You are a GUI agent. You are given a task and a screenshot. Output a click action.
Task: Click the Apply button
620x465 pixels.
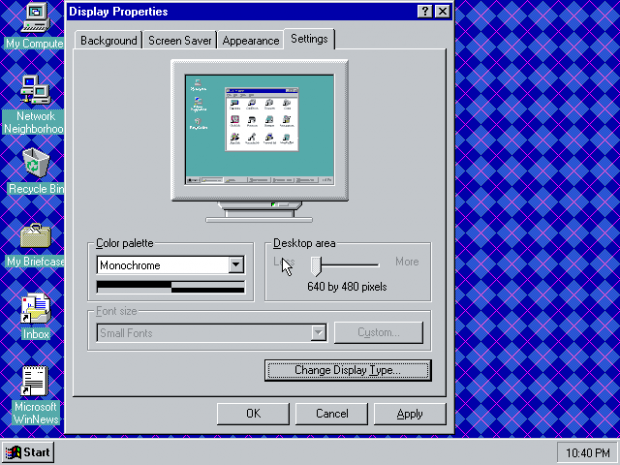410,414
